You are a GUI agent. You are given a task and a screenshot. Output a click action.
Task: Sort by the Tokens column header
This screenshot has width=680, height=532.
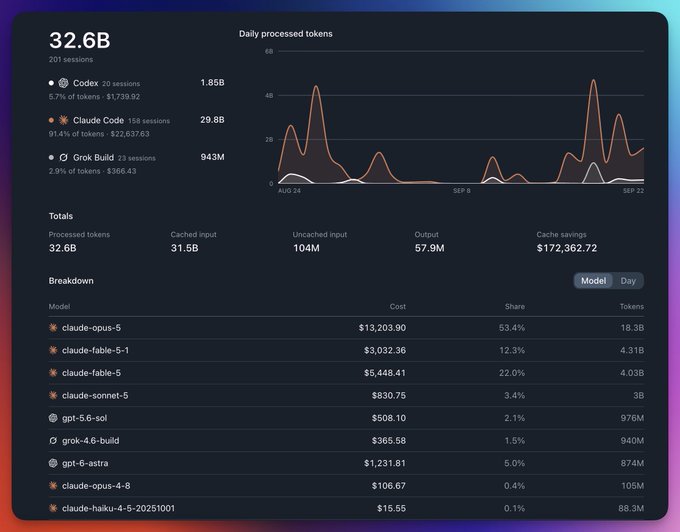pyautogui.click(x=631, y=307)
